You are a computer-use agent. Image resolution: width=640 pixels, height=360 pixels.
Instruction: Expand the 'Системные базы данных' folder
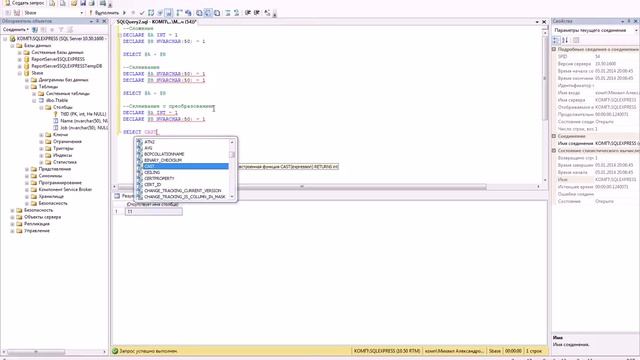(x=19, y=53)
